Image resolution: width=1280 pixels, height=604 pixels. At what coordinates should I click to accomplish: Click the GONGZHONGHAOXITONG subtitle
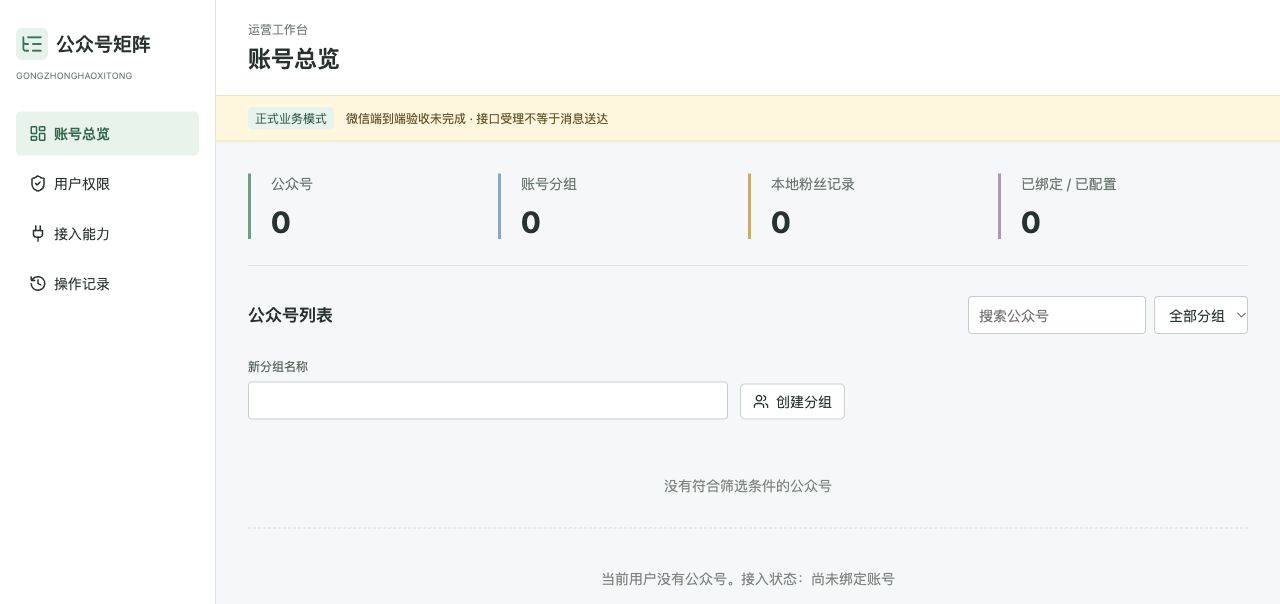[x=74, y=76]
